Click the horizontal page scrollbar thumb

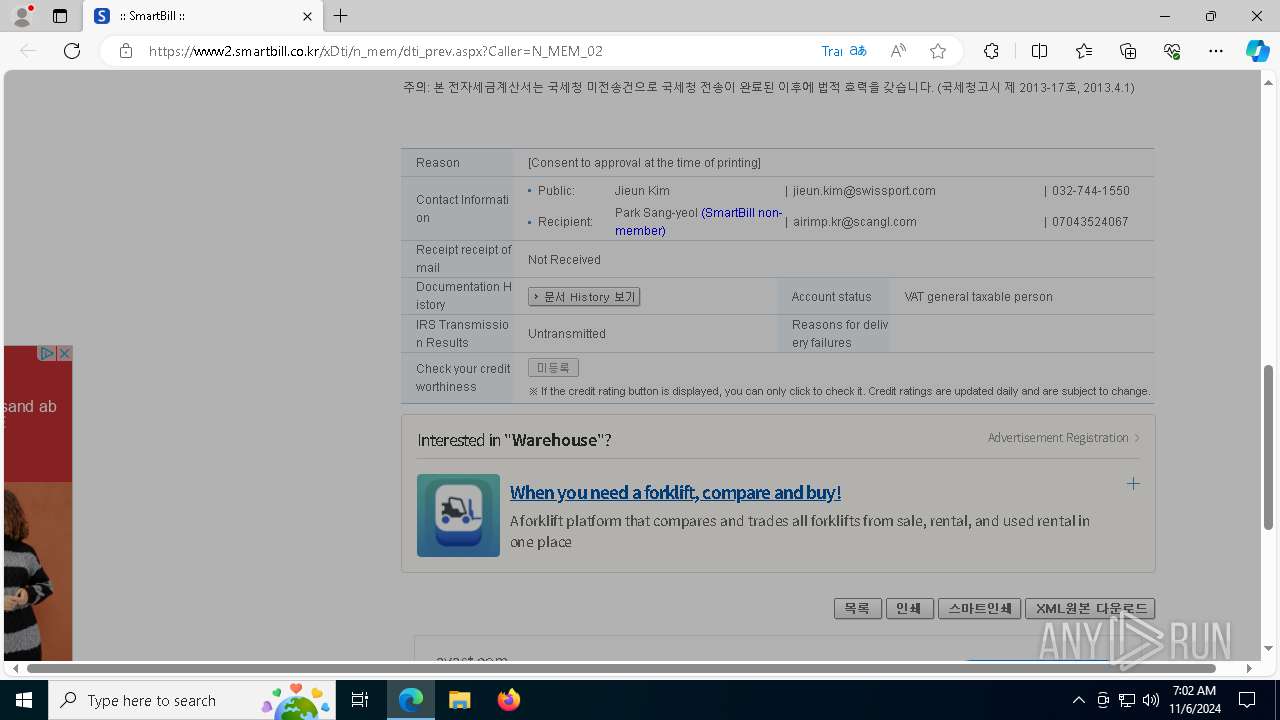click(621, 668)
